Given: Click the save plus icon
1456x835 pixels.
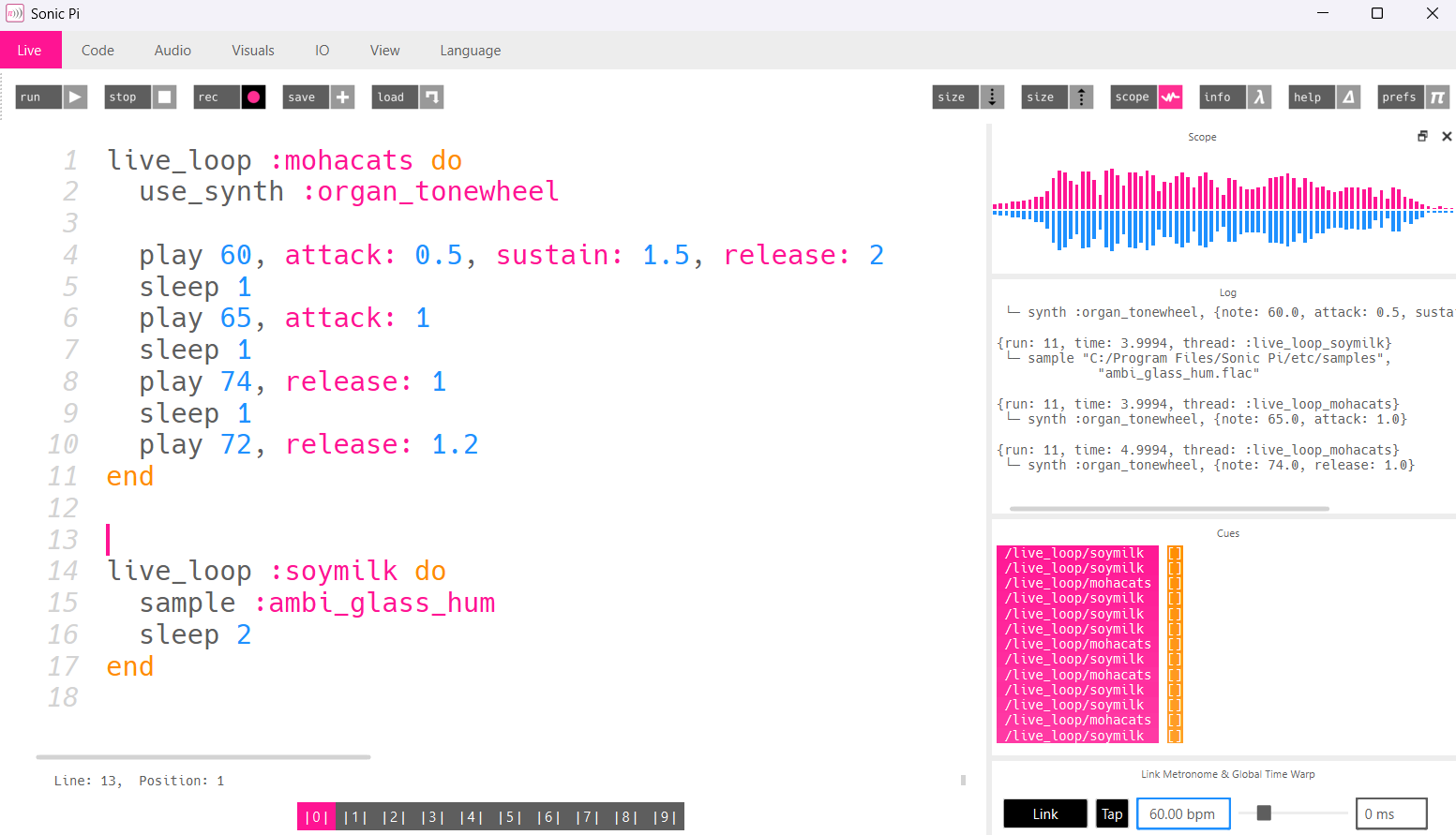Looking at the screenshot, I should pos(341,97).
